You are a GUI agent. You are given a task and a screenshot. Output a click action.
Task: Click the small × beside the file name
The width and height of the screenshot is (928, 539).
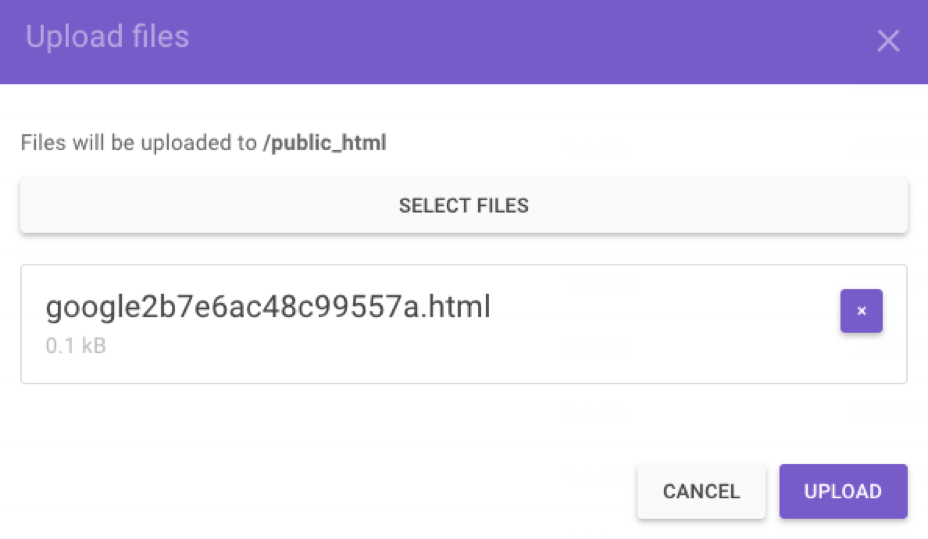(861, 311)
